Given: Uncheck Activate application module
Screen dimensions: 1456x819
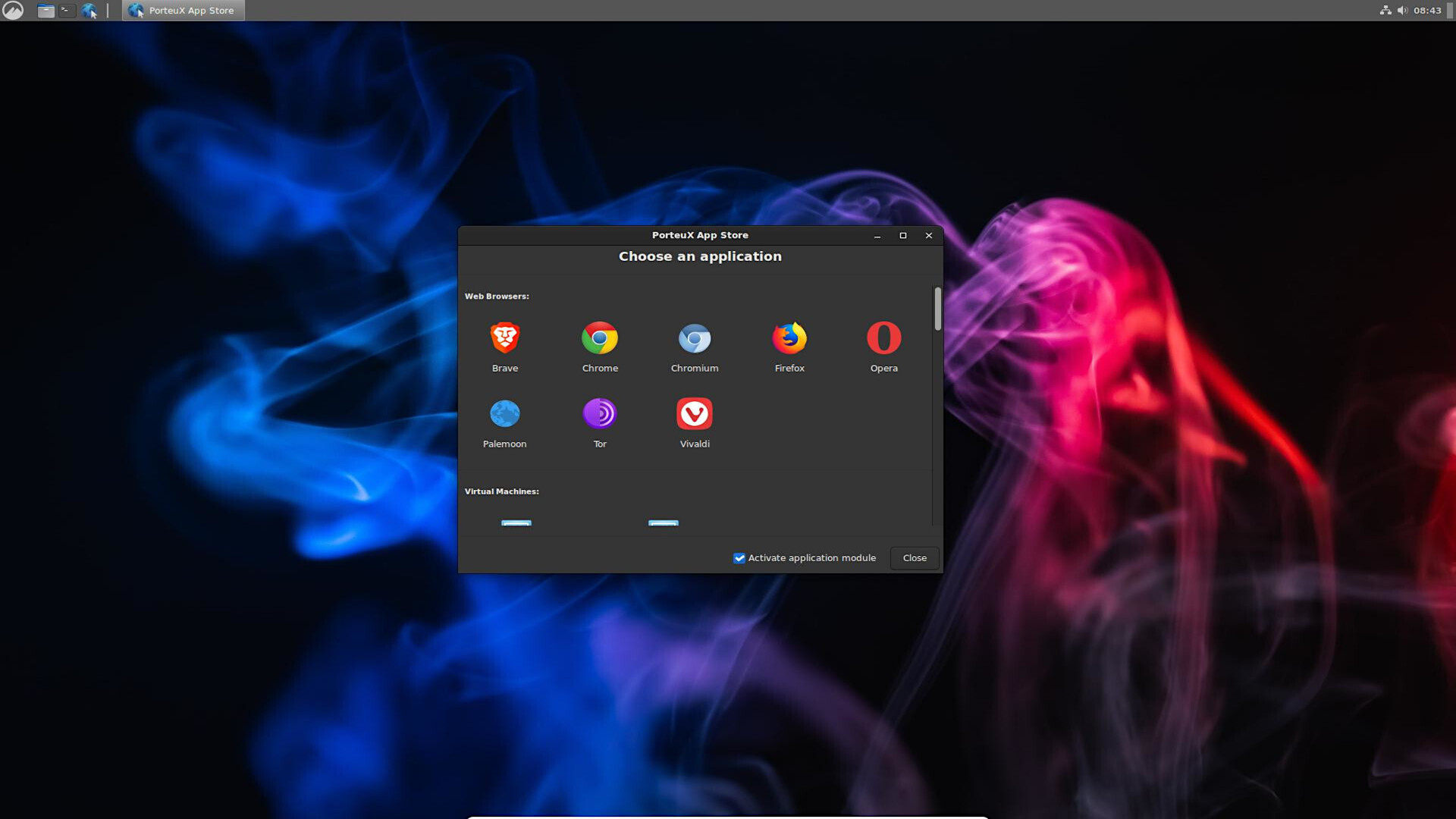Looking at the screenshot, I should pyautogui.click(x=739, y=558).
